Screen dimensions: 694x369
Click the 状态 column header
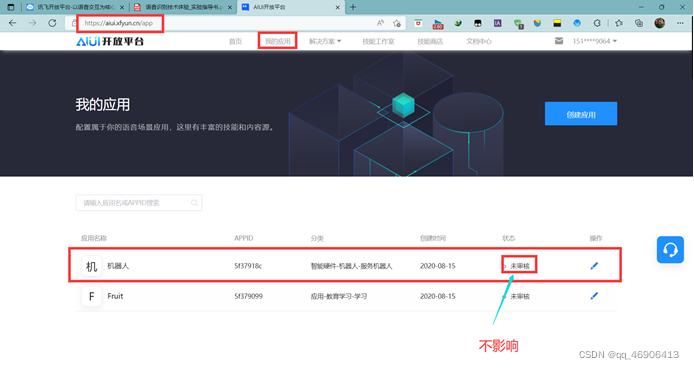pyautogui.click(x=509, y=238)
